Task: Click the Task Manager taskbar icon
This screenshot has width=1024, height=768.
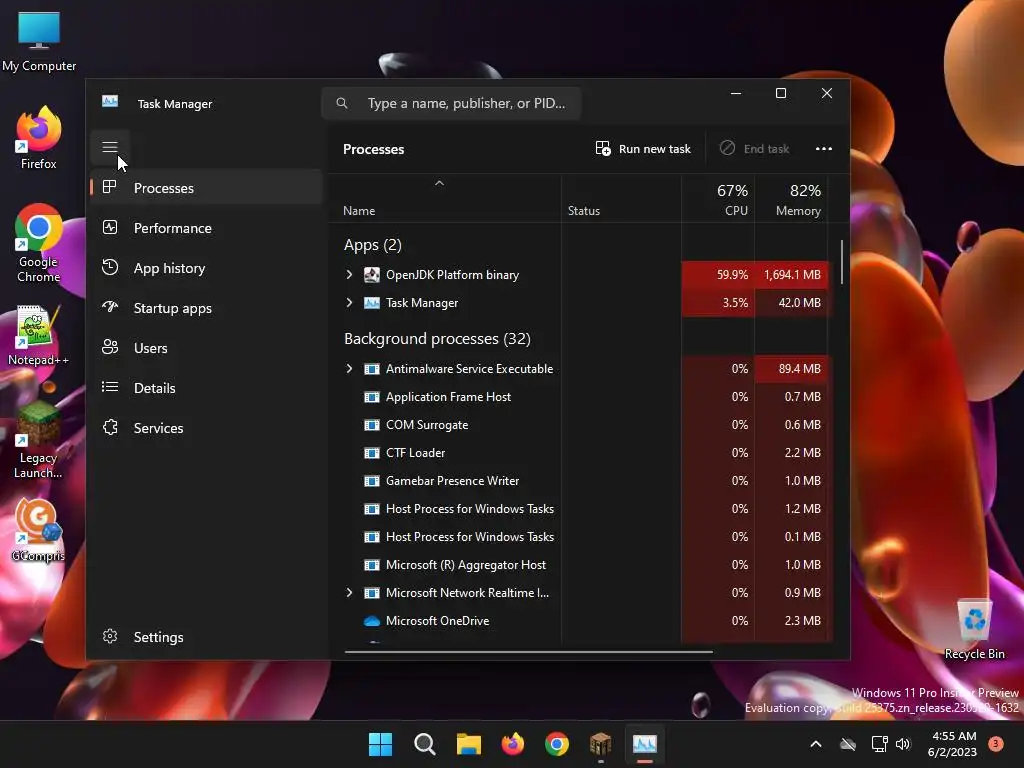Action: 645,744
